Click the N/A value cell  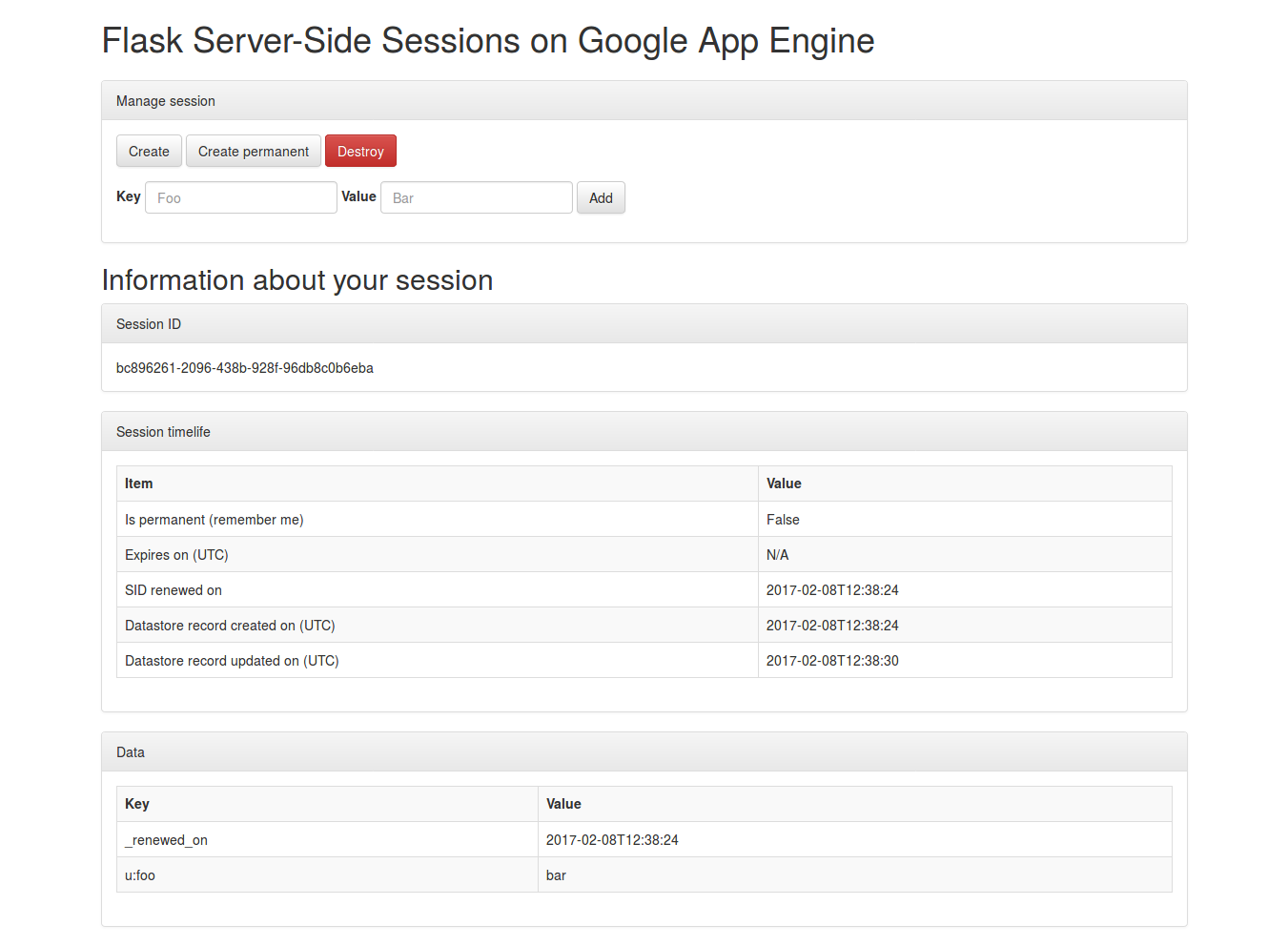coord(965,554)
